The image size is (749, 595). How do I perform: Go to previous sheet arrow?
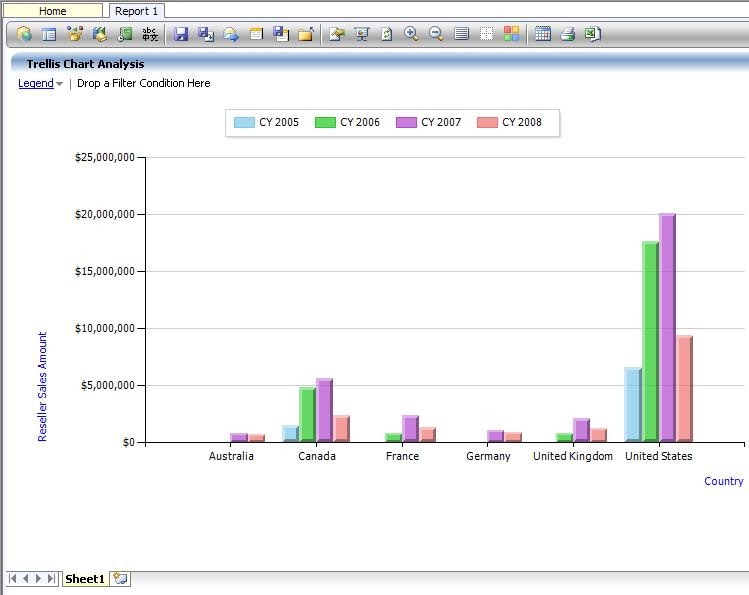coord(25,579)
